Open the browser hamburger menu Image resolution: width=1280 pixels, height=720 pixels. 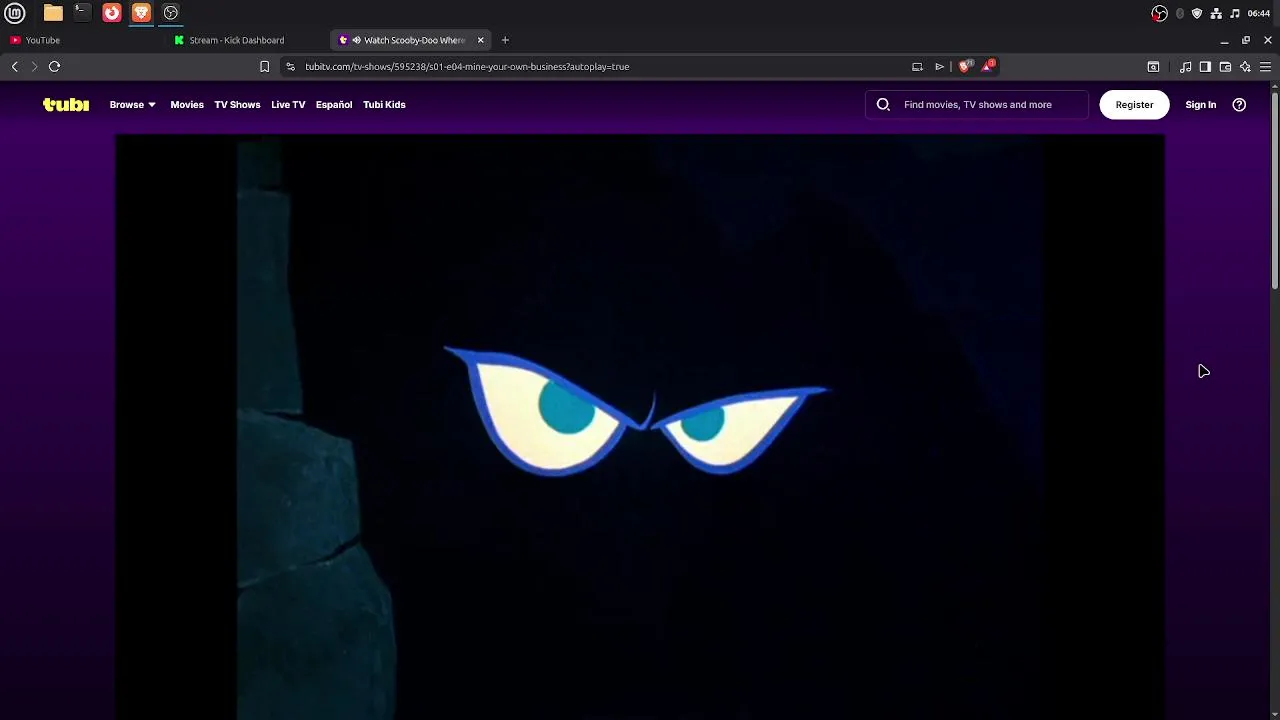(1265, 66)
